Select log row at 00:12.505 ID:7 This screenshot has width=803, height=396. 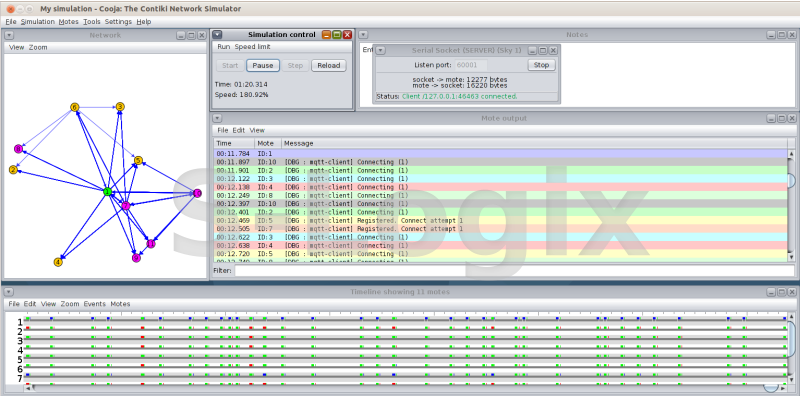click(500, 228)
